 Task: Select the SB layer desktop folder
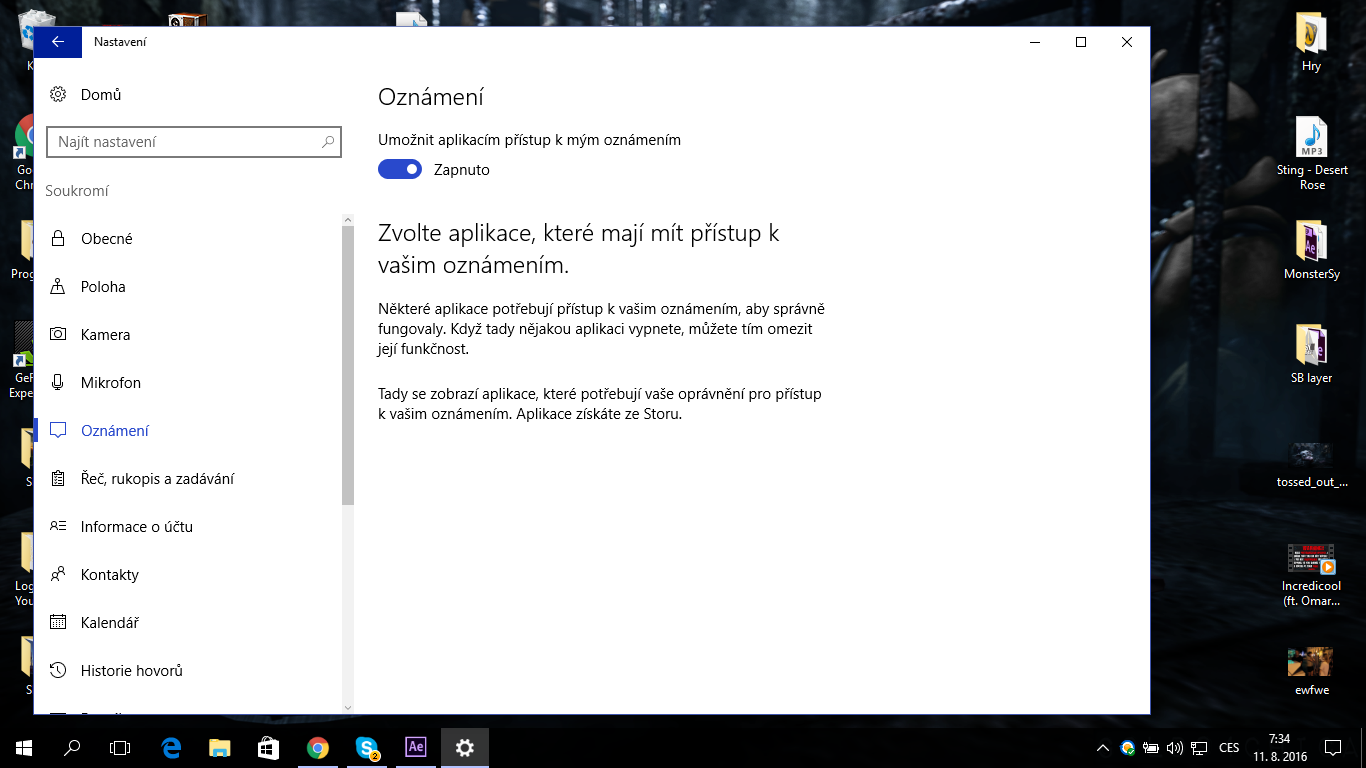[1311, 354]
